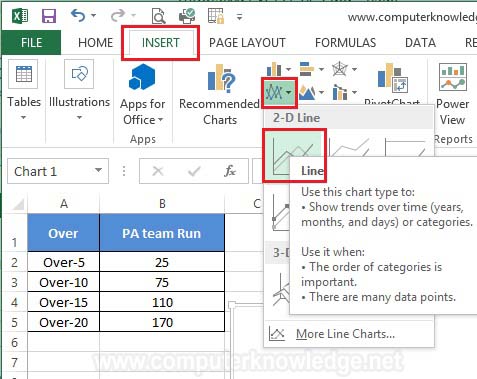The image size is (477, 379).
Task: Select column B header
Action: click(162, 203)
